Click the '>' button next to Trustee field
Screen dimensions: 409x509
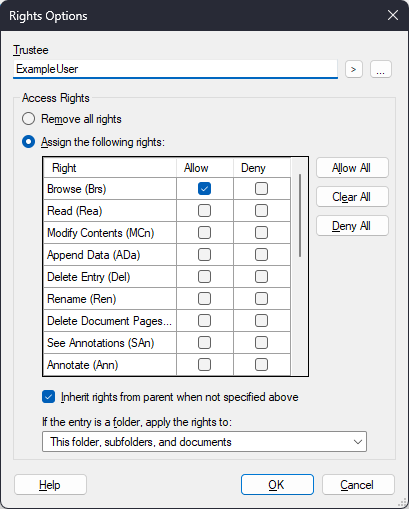coord(354,69)
